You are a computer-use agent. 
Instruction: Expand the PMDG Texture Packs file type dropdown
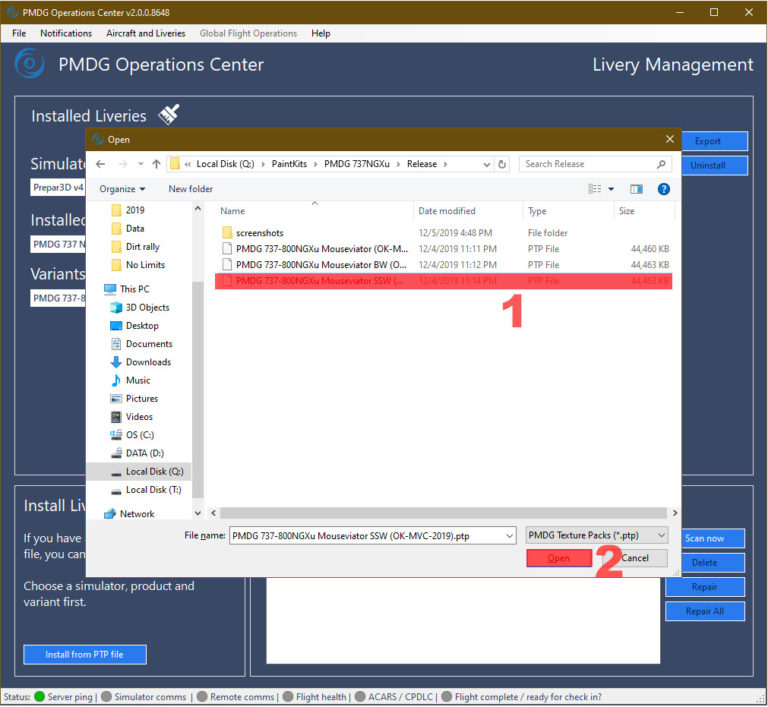click(x=661, y=536)
